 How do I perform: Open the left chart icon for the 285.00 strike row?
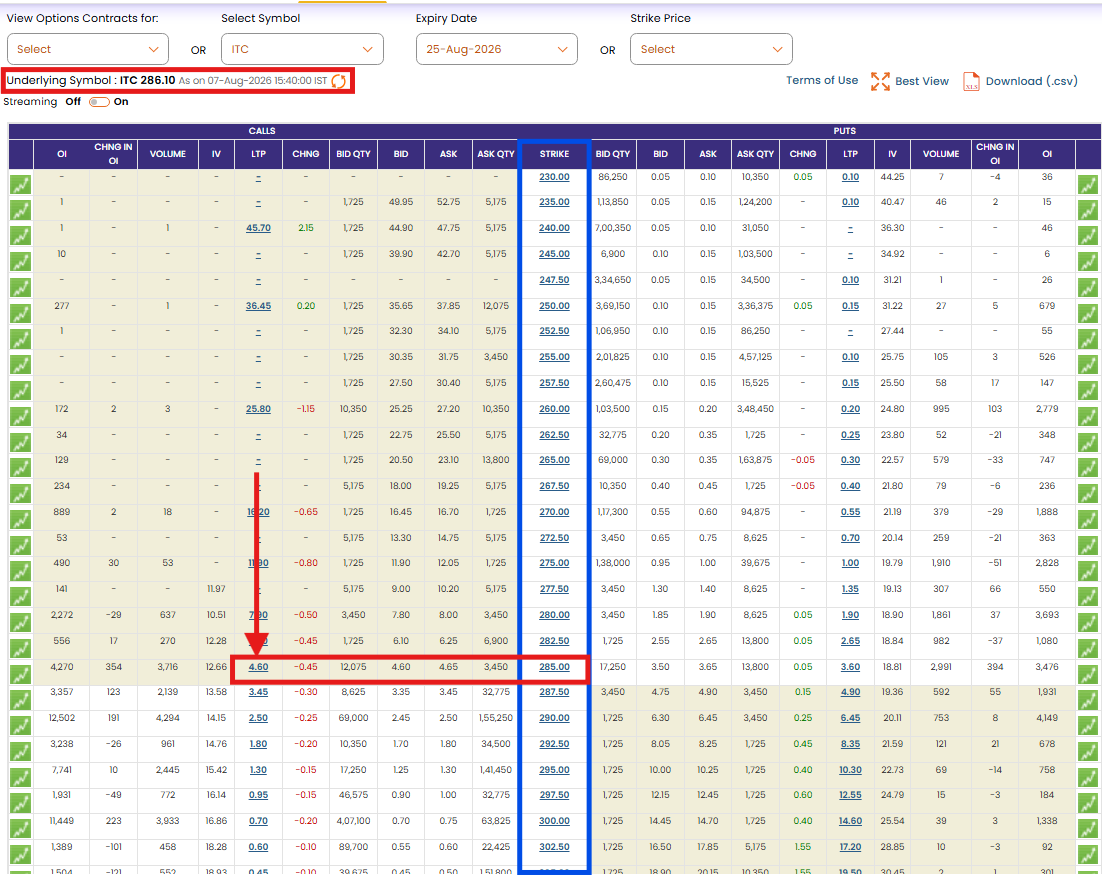[x=20, y=675]
